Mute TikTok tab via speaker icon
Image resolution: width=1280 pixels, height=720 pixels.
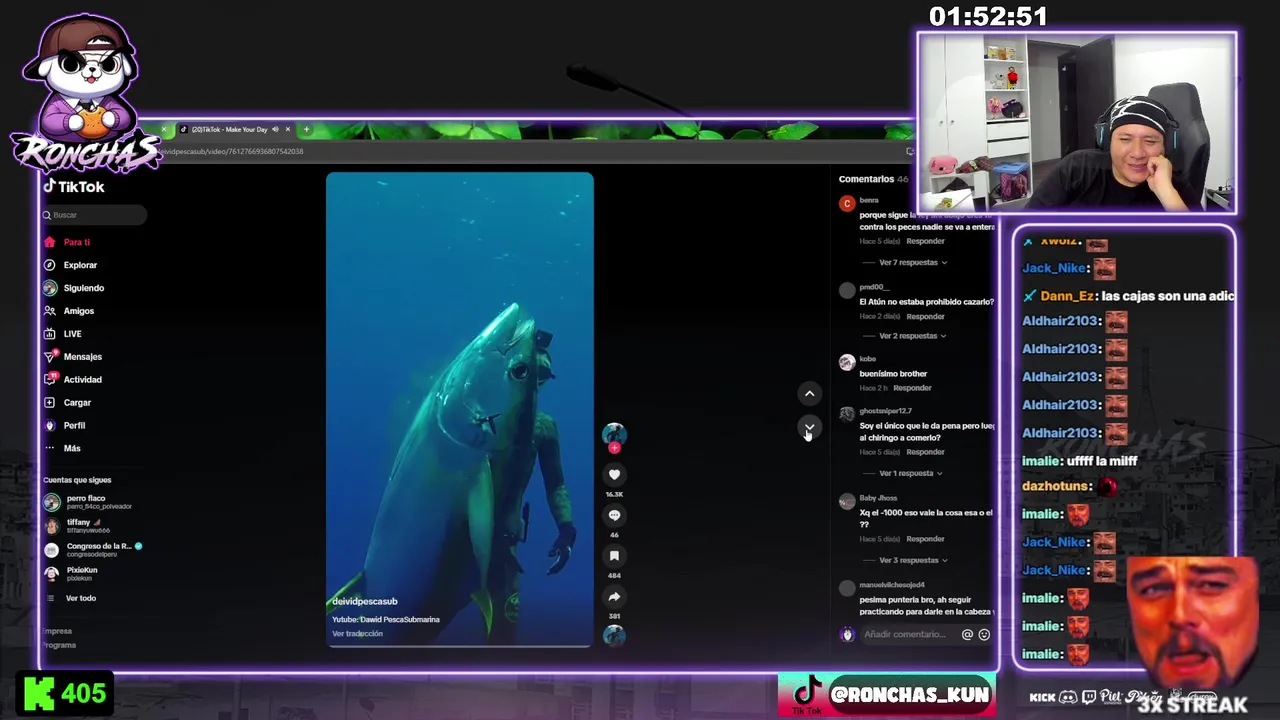275,129
